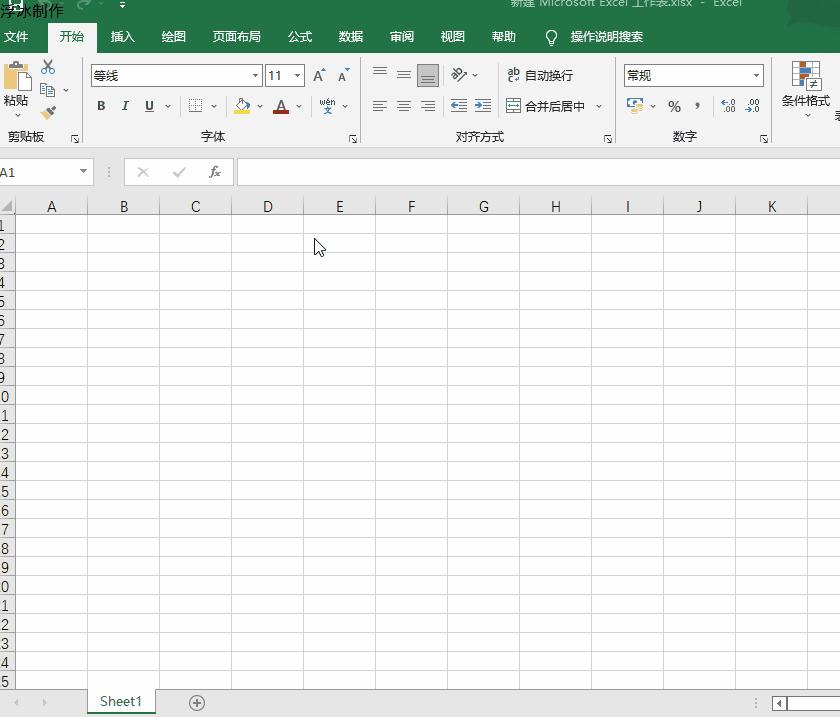Increase decimal places

pyautogui.click(x=728, y=106)
